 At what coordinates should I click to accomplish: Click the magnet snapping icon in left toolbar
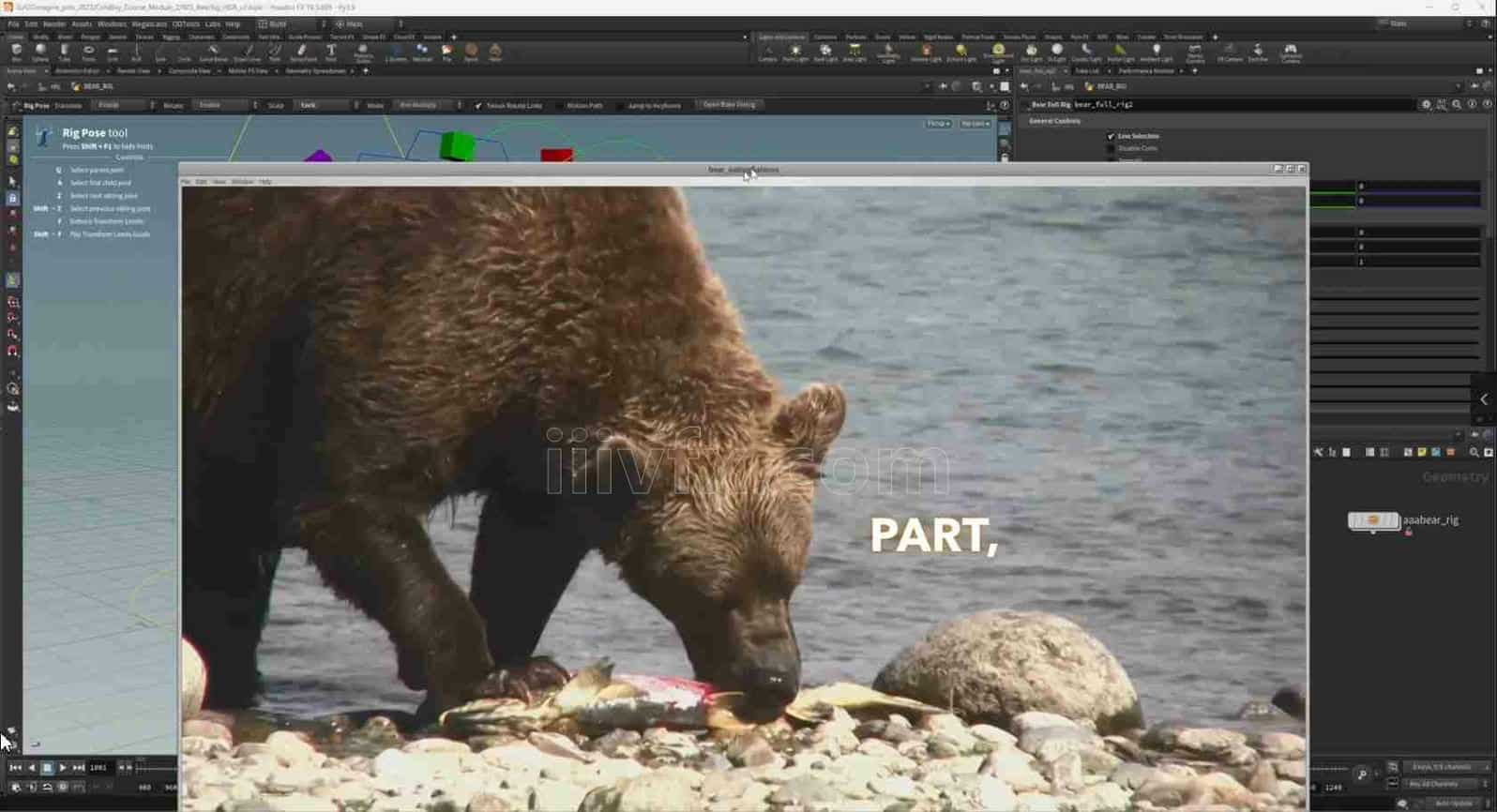click(13, 351)
